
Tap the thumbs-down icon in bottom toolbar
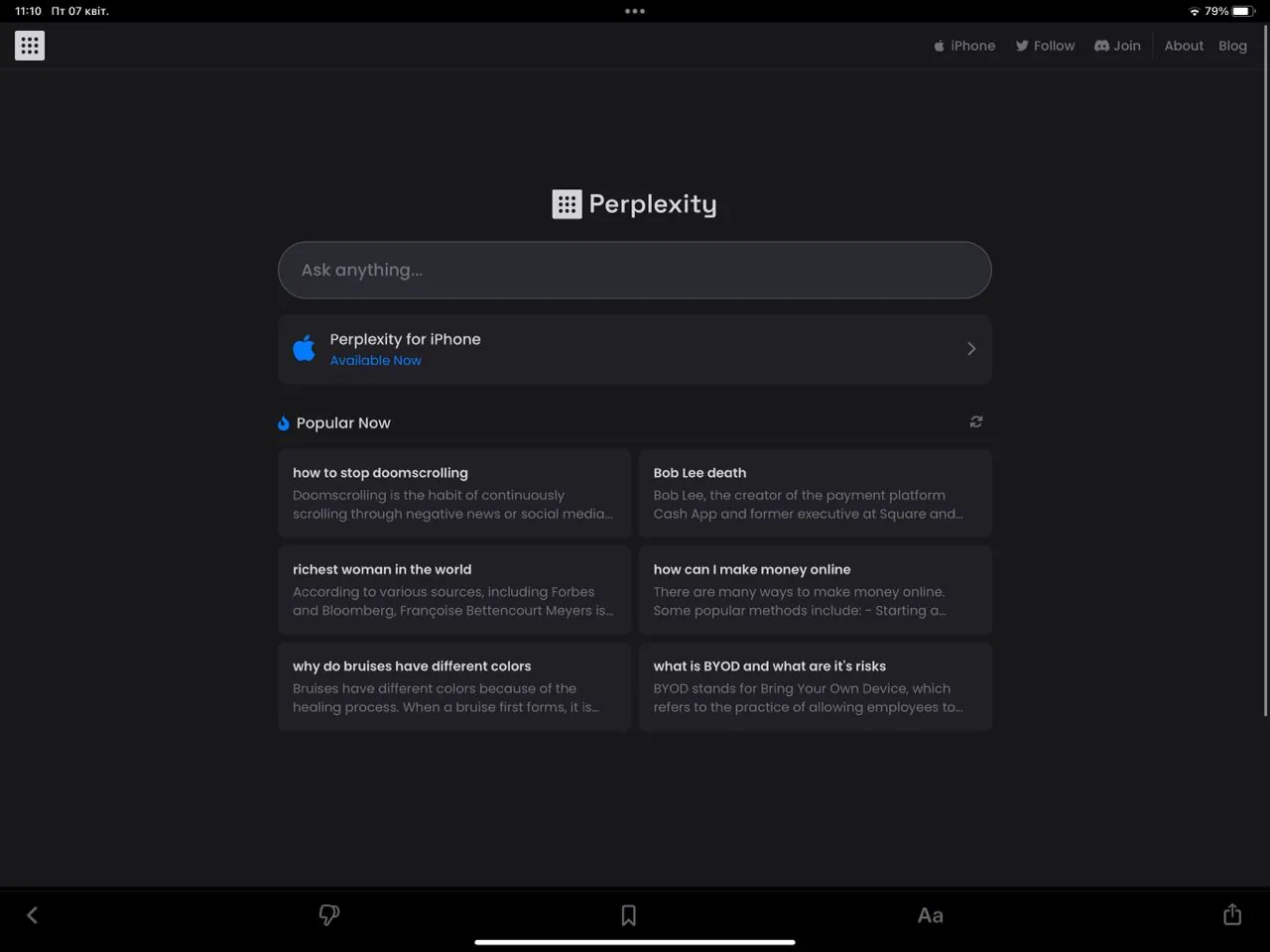coord(328,915)
